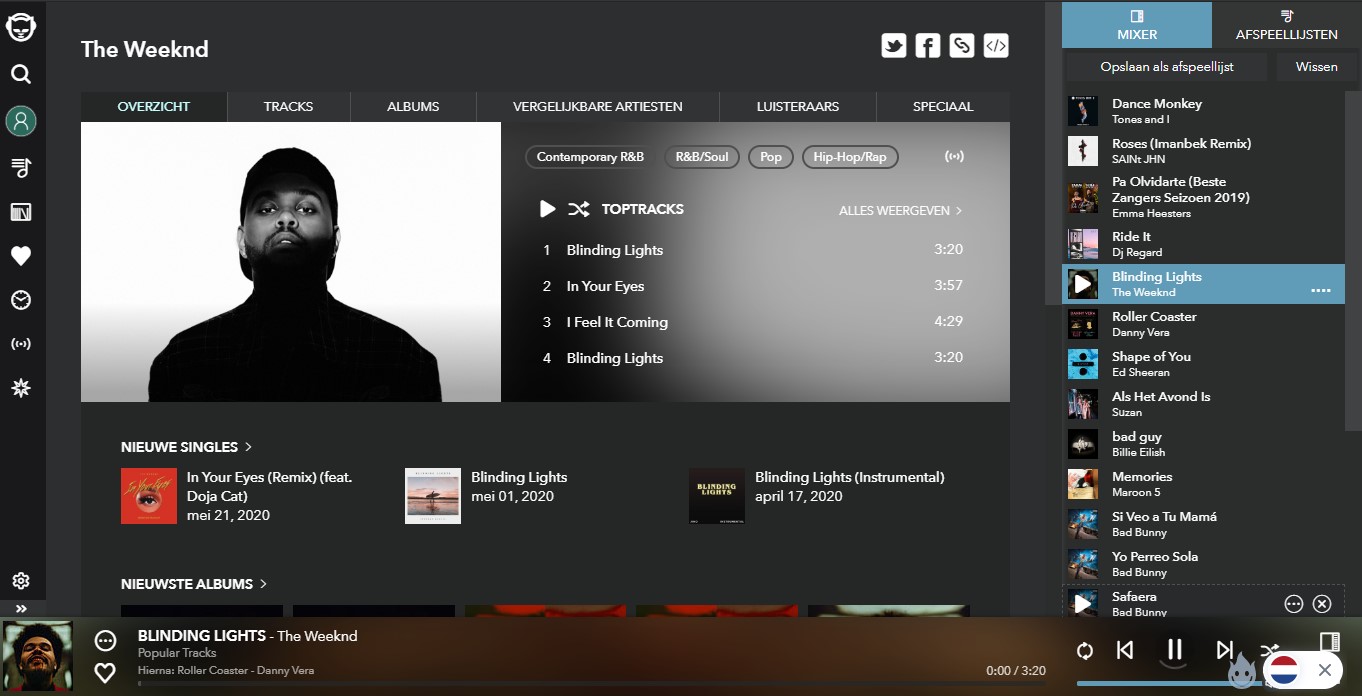This screenshot has height=696, width=1362.
Task: Toggle repeat playback
Action: click(x=1085, y=651)
